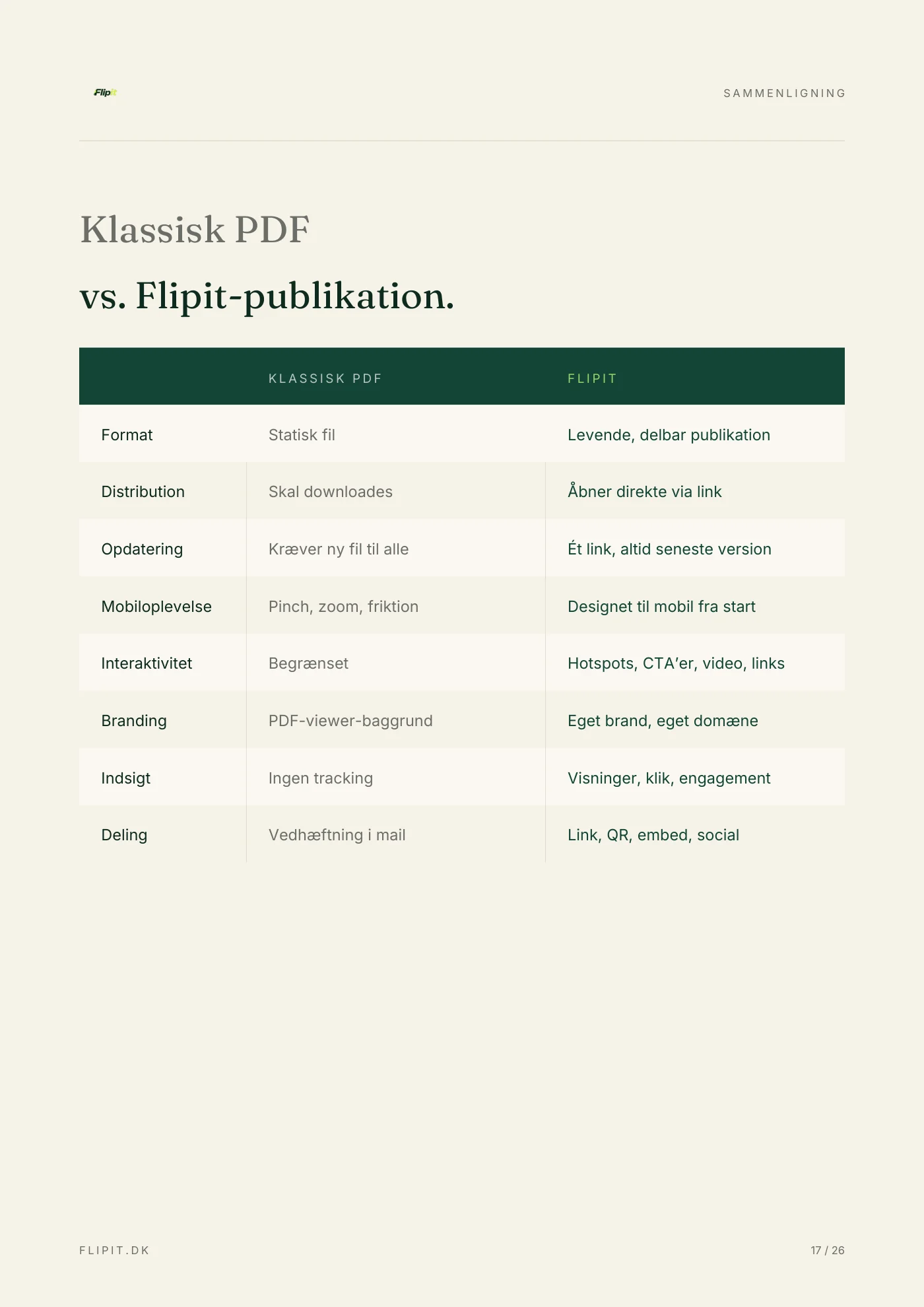Click the vs. Flipit-publikation heading
The width and height of the screenshot is (924, 1307).
pos(267,296)
